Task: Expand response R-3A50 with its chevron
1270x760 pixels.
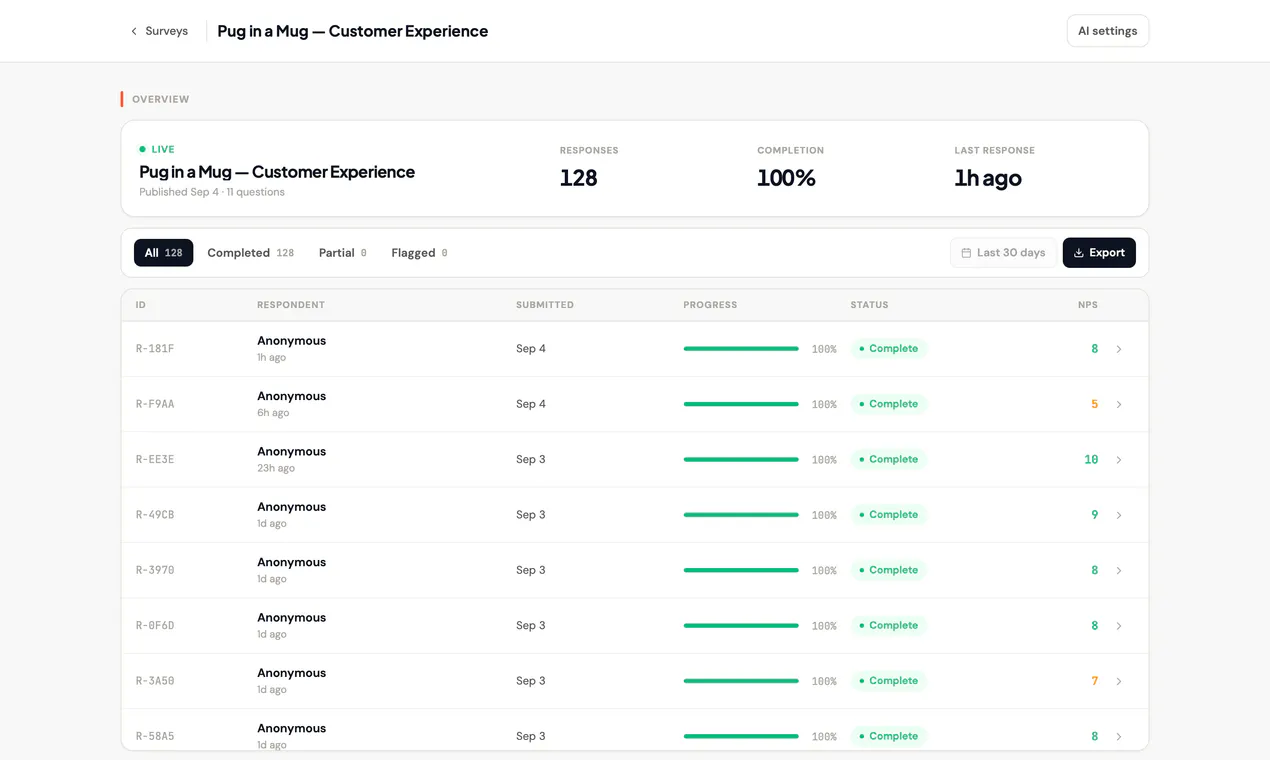Action: coord(1119,681)
